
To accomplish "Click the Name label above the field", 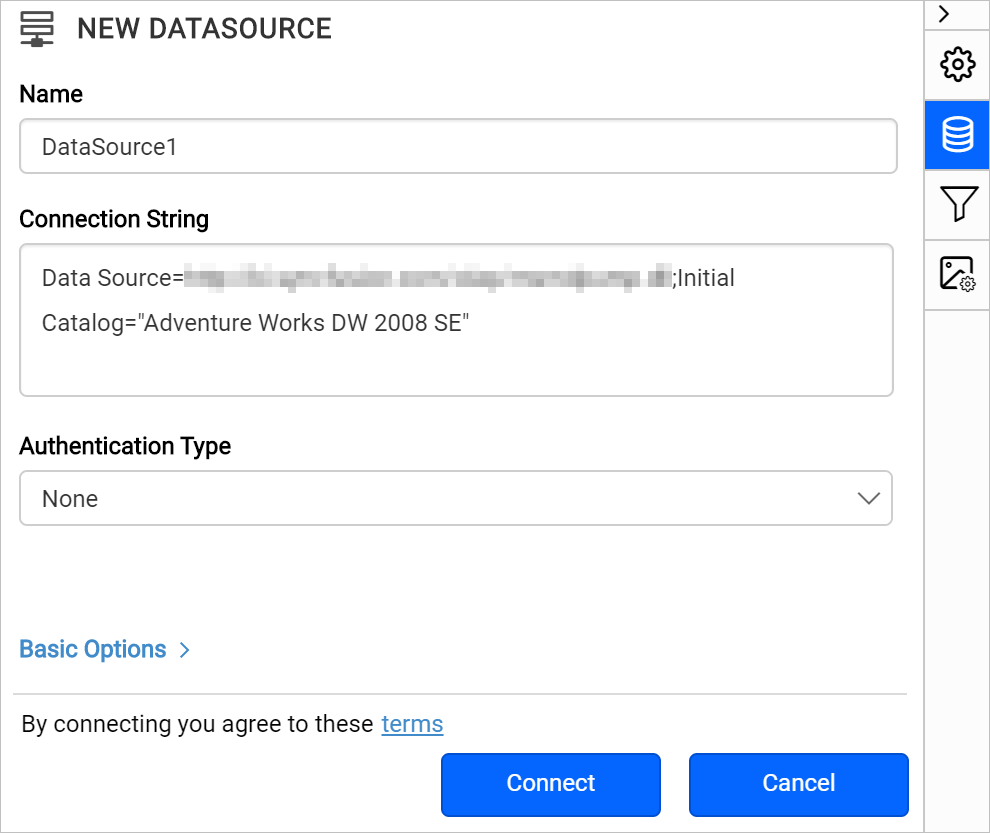I will click(51, 94).
